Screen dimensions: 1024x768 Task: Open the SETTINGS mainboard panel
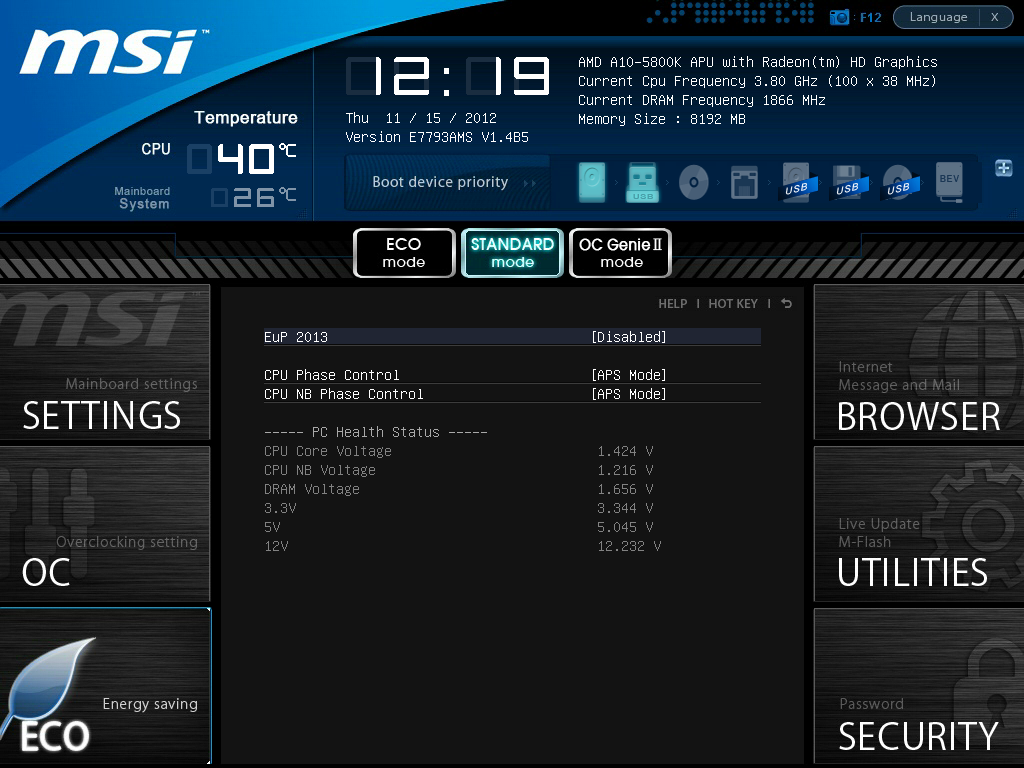point(104,362)
